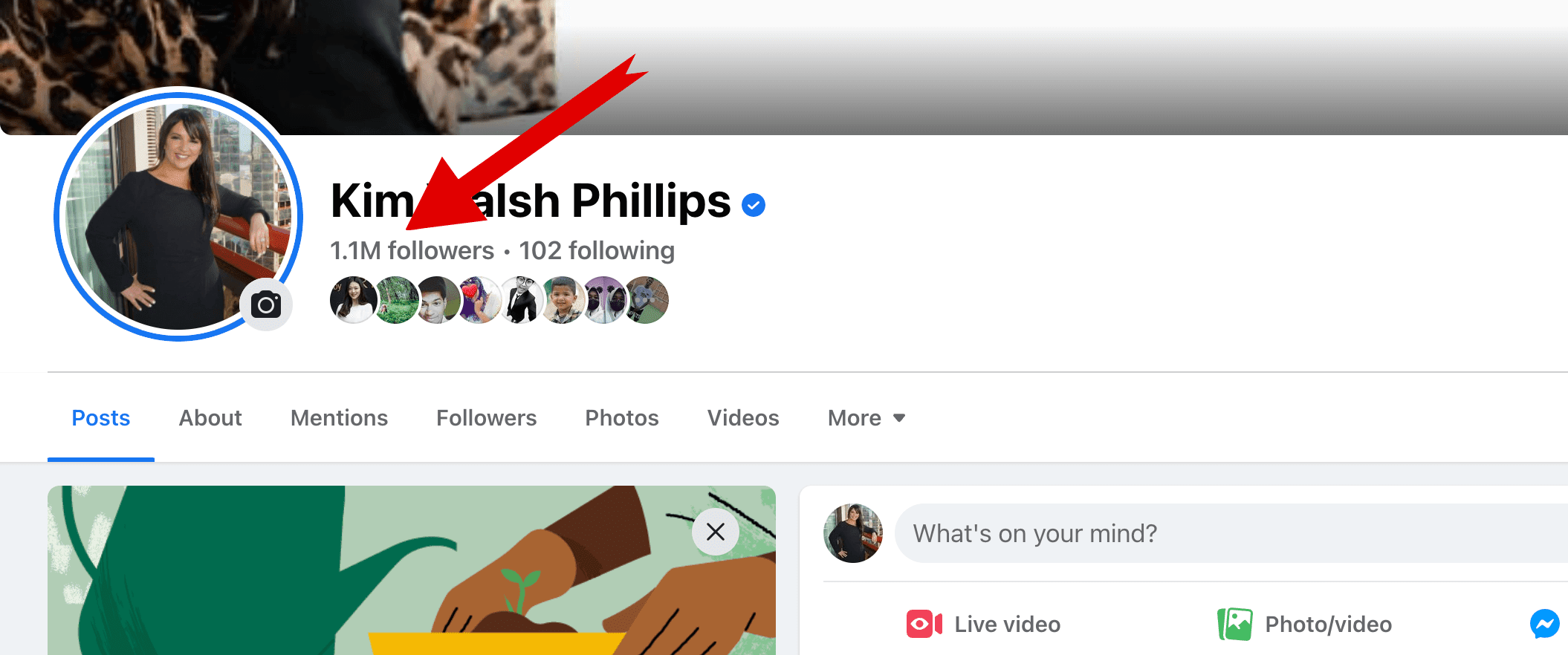
Task: Go to the Followers tab
Action: point(486,418)
